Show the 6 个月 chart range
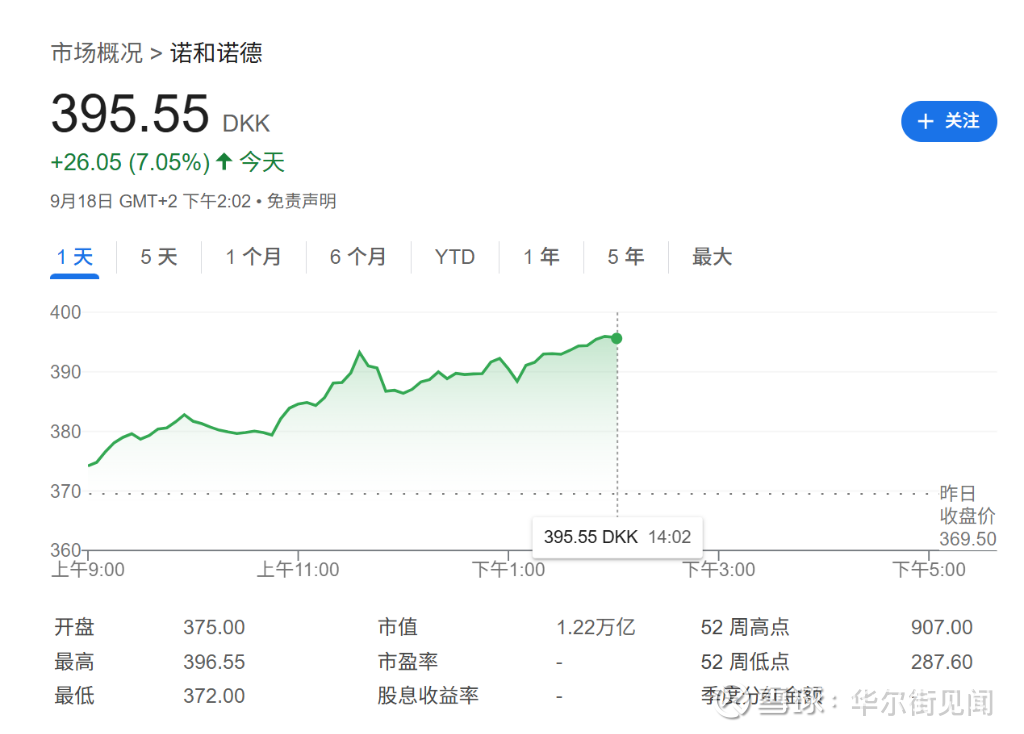 pyautogui.click(x=357, y=257)
